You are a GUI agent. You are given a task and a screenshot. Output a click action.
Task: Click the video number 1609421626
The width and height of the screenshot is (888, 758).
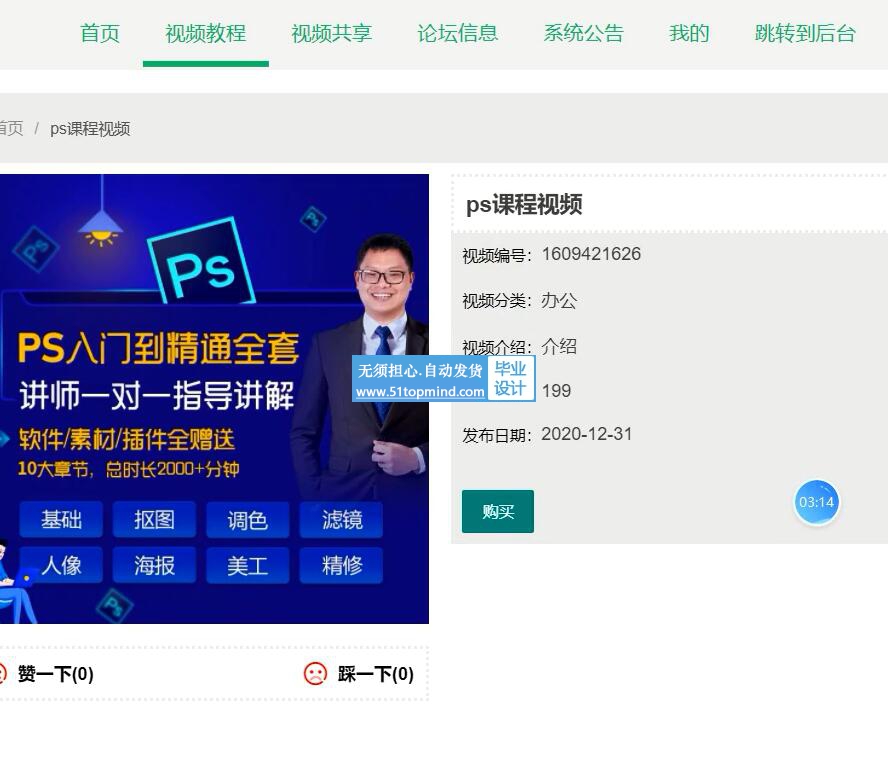click(x=591, y=254)
